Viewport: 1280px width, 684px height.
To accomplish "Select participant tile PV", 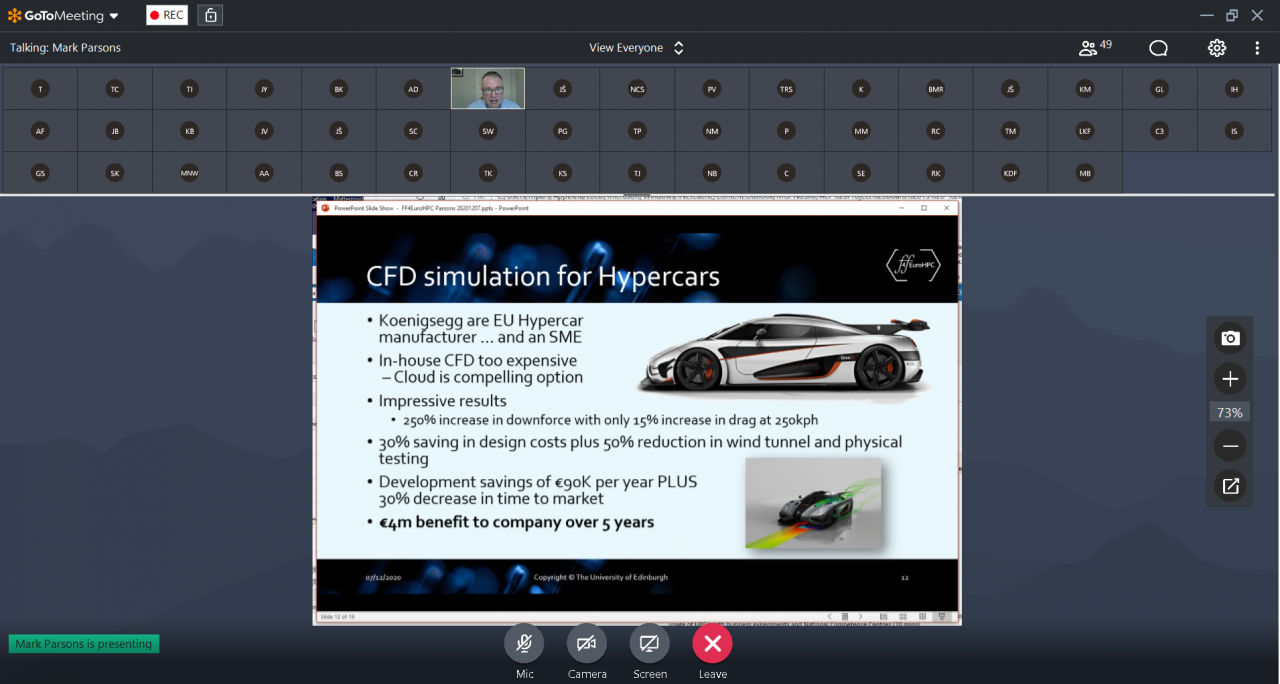I will 712,89.
